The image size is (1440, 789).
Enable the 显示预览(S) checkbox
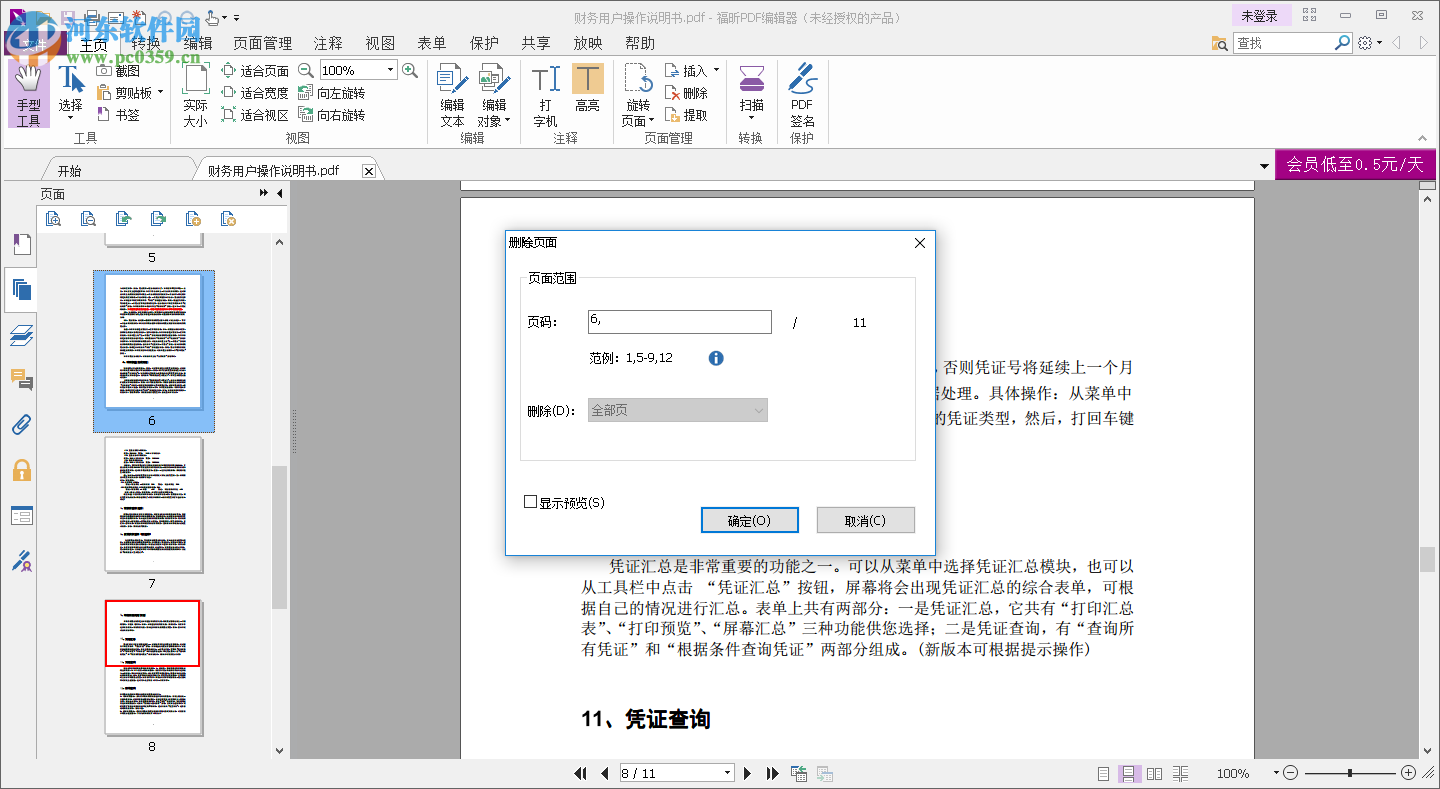pyautogui.click(x=530, y=500)
